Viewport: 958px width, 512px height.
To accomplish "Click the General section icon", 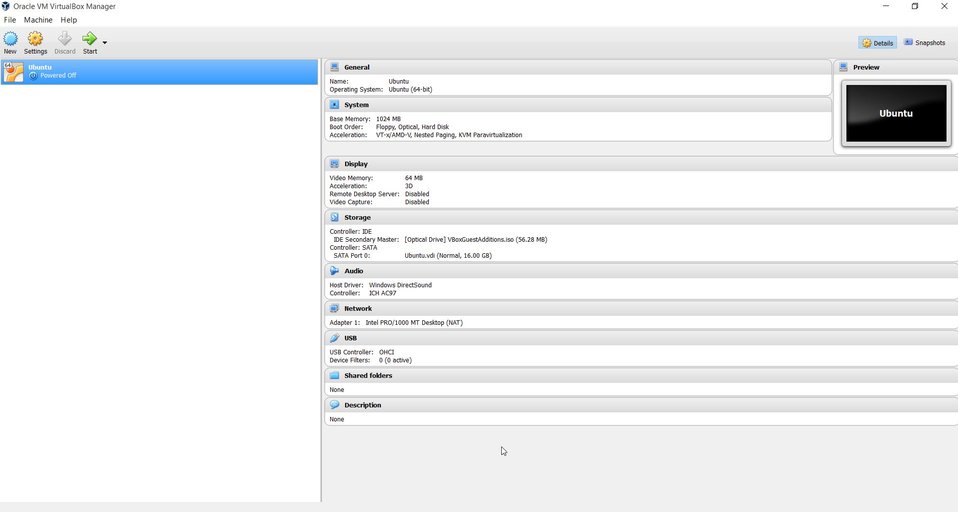I will click(x=334, y=67).
